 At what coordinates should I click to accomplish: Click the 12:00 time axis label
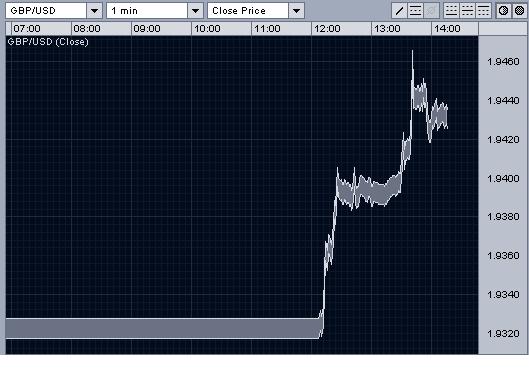327,29
